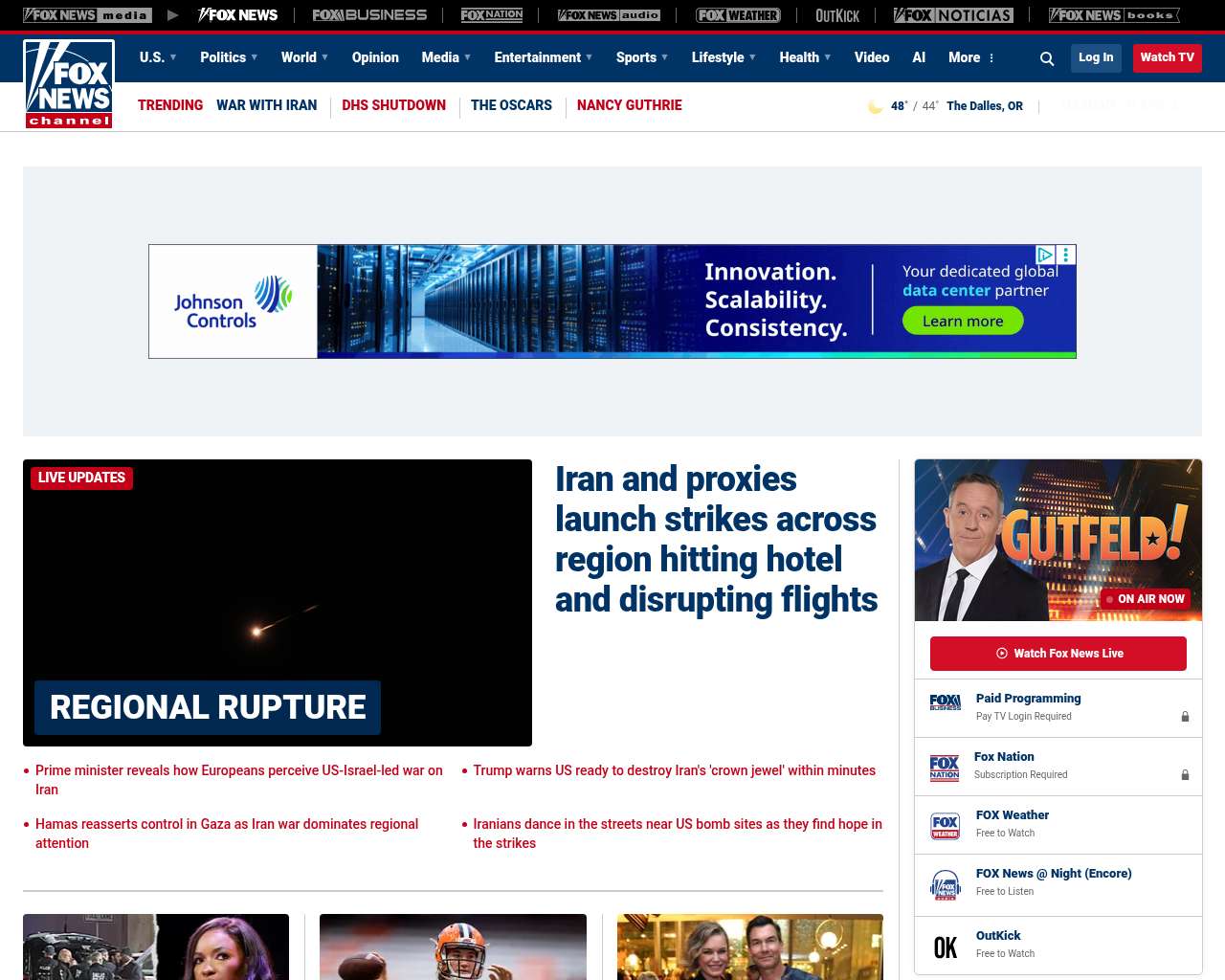Open the War With Iran trending topic
This screenshot has height=980, width=1225.
[266, 105]
